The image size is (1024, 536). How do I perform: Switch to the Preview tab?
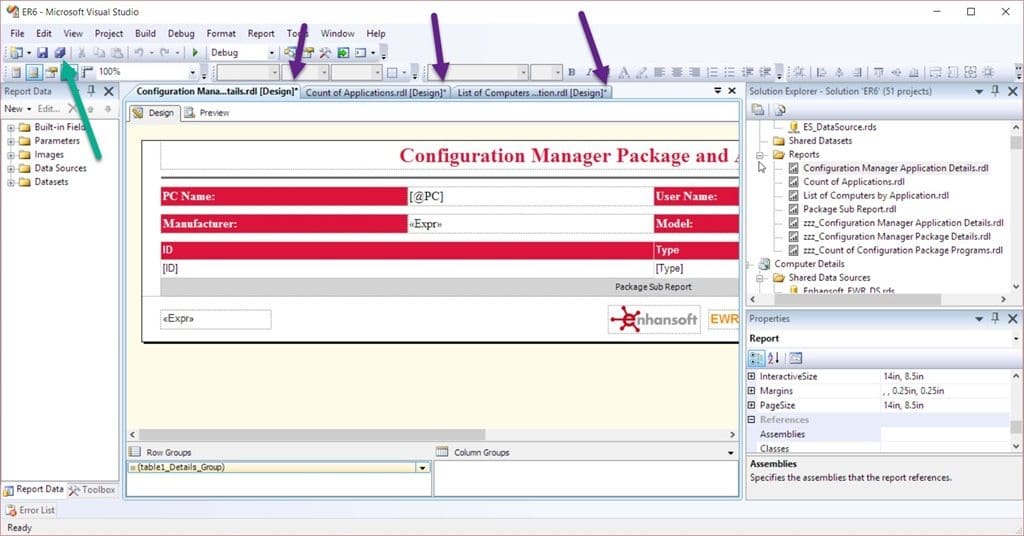tap(207, 112)
